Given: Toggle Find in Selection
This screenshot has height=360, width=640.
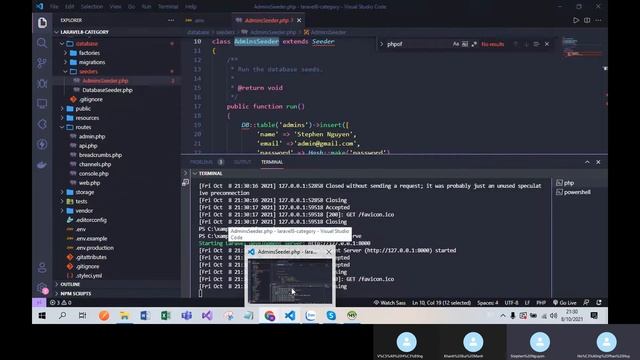Looking at the screenshot, I should click(536, 44).
